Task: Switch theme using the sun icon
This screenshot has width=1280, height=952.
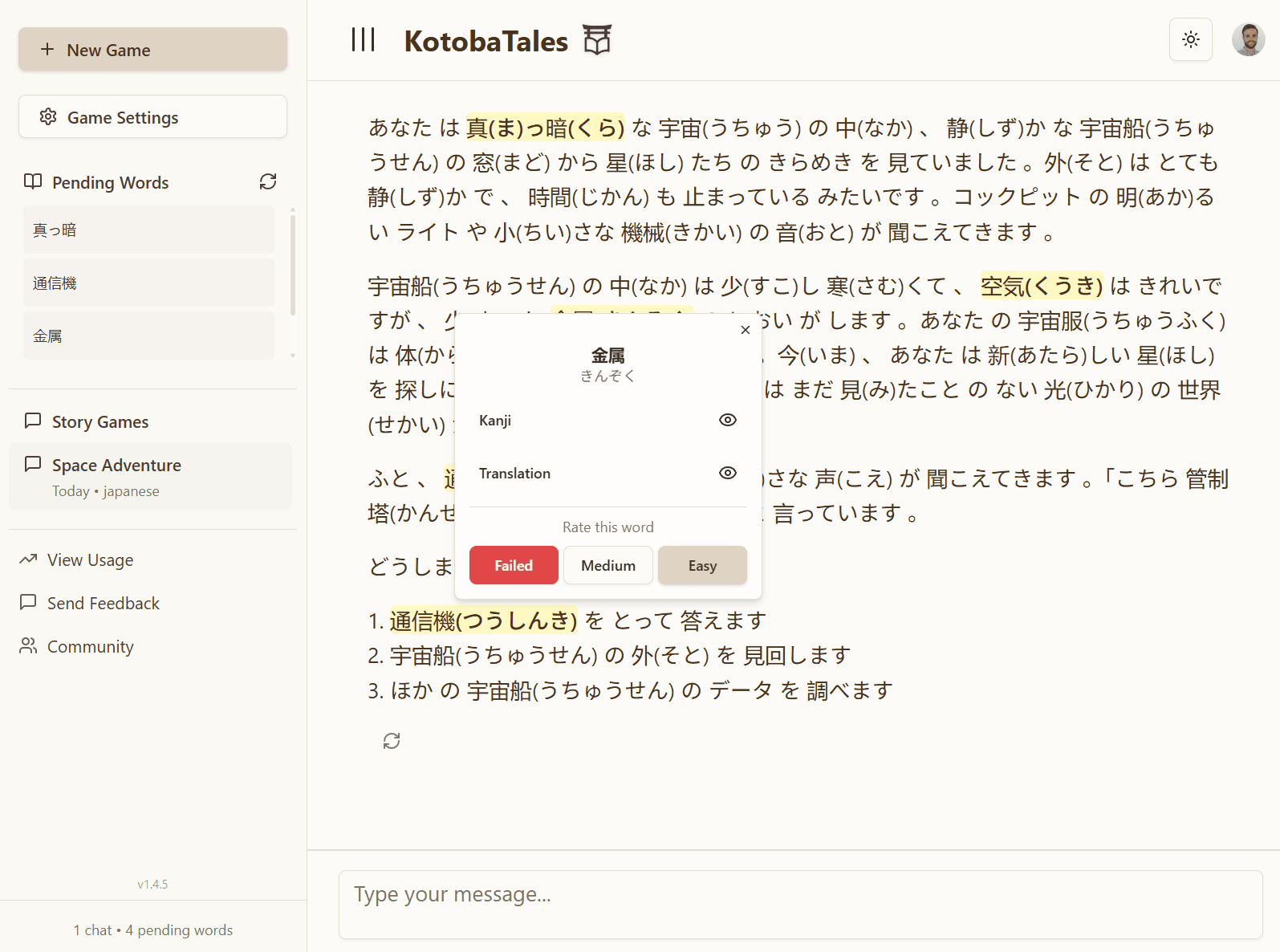Action: 1190,39
